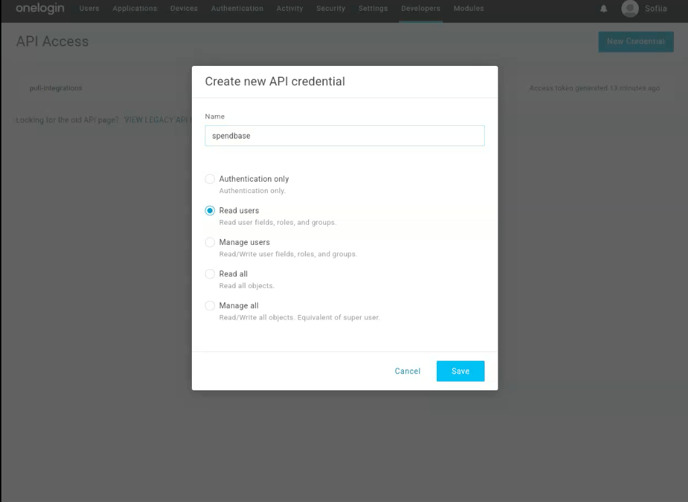Image resolution: width=688 pixels, height=502 pixels.
Task: Open the notifications bell icon
Action: pos(603,8)
